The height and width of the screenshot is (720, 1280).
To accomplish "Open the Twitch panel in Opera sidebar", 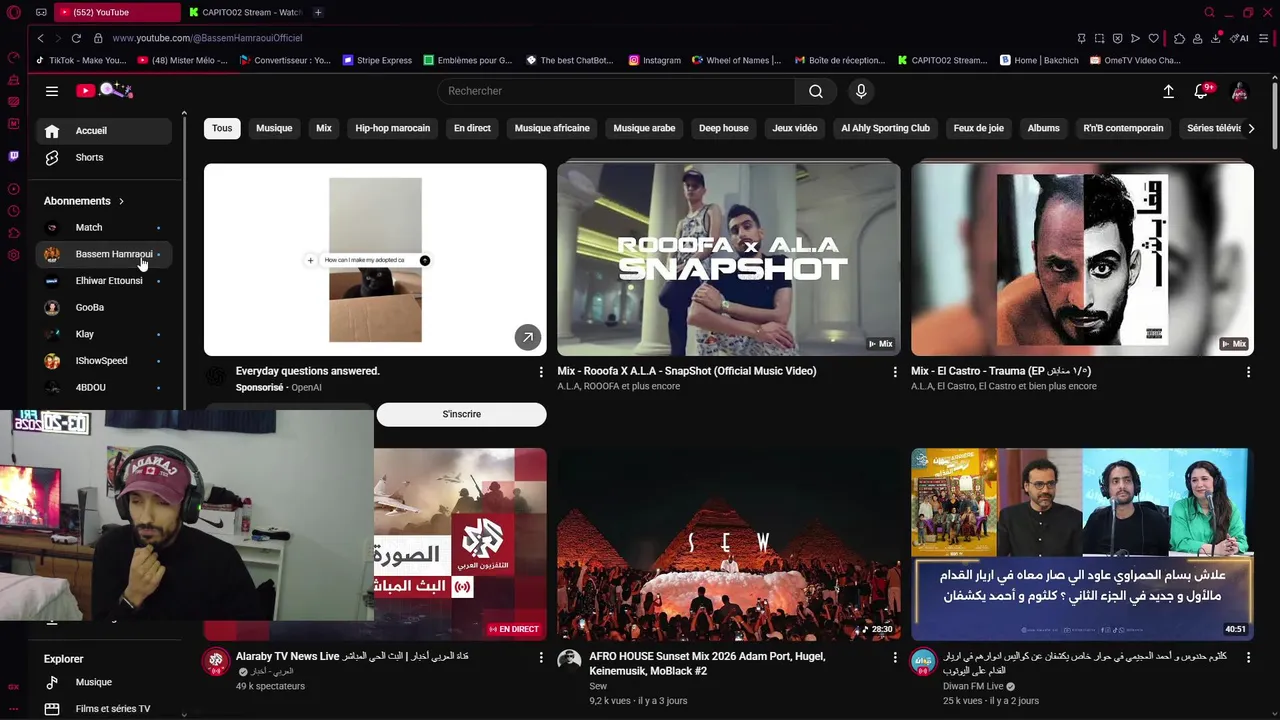I will 13,156.
